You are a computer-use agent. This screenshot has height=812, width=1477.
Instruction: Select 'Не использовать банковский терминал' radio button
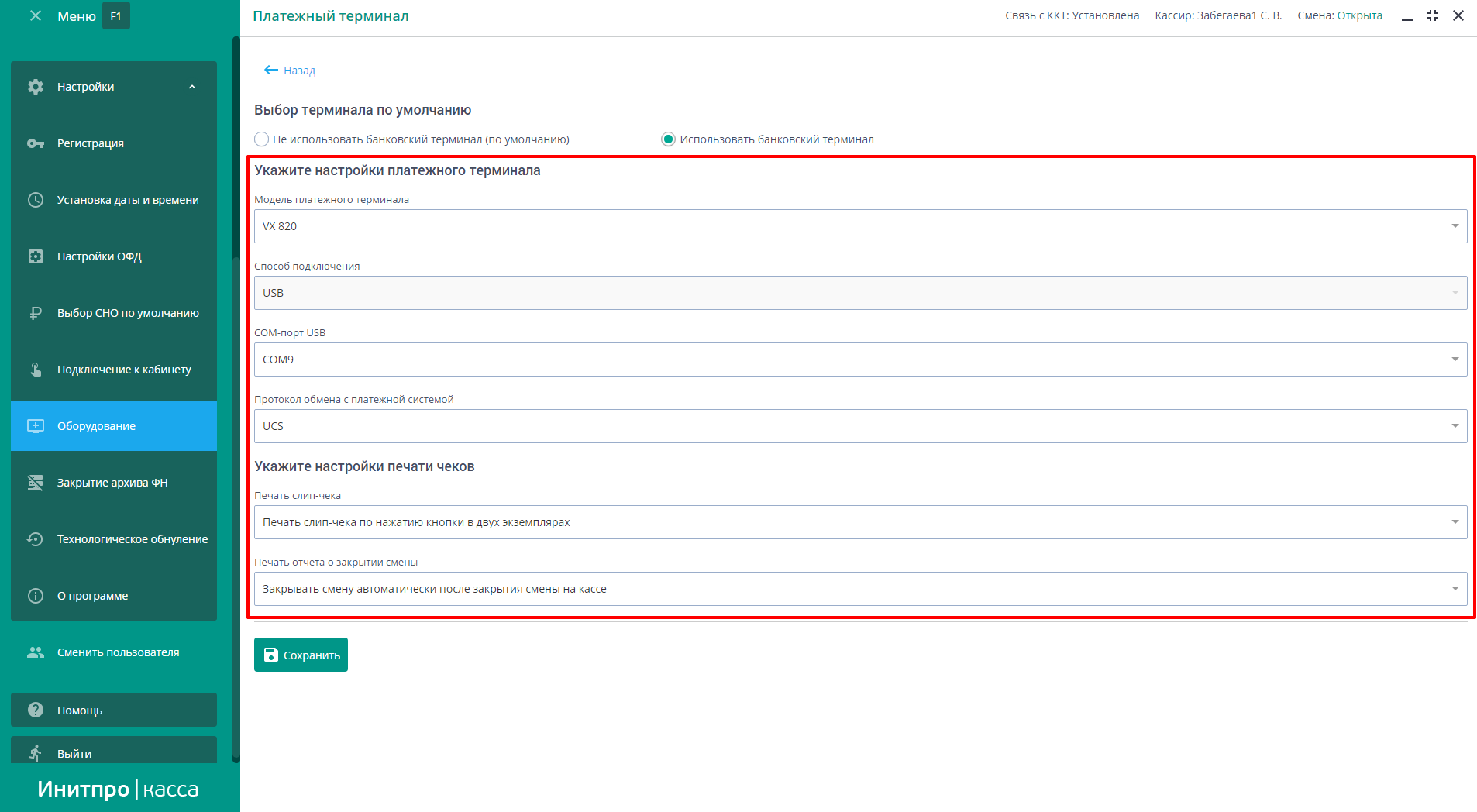pos(262,139)
